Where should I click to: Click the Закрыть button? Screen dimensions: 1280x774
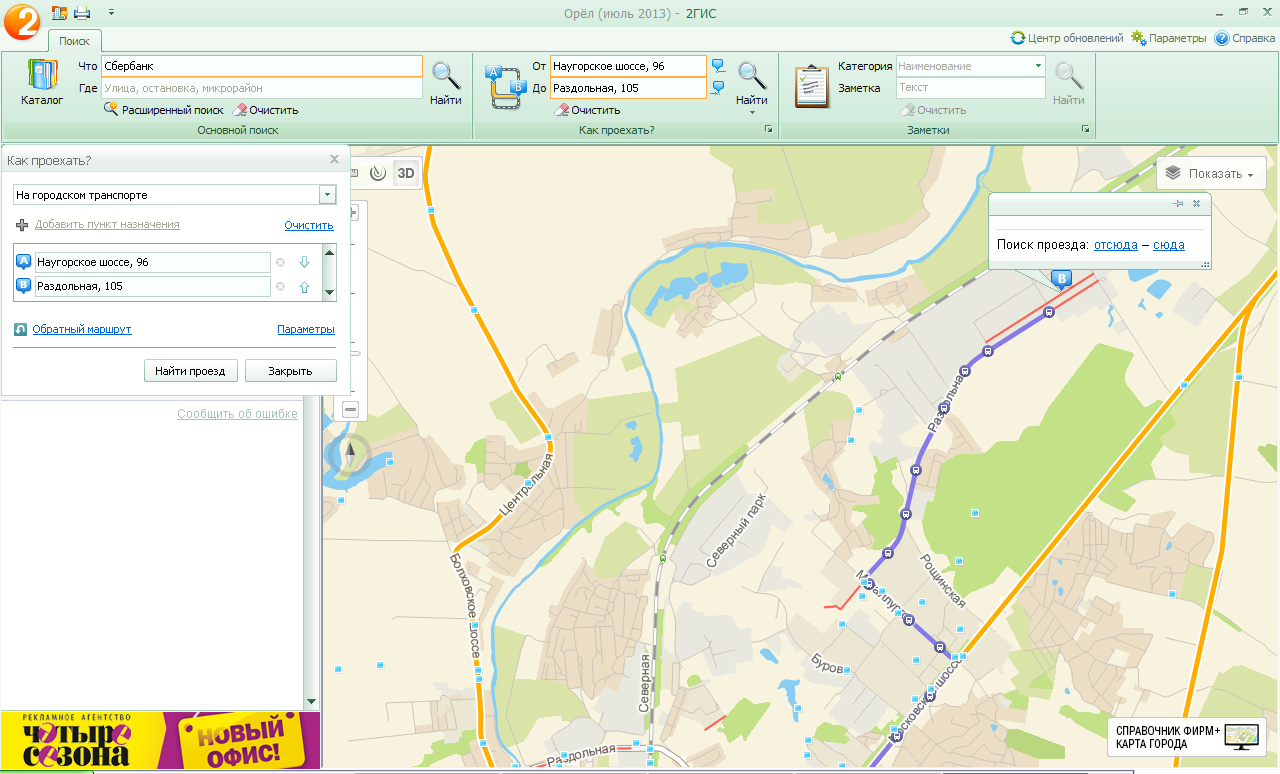pos(291,371)
